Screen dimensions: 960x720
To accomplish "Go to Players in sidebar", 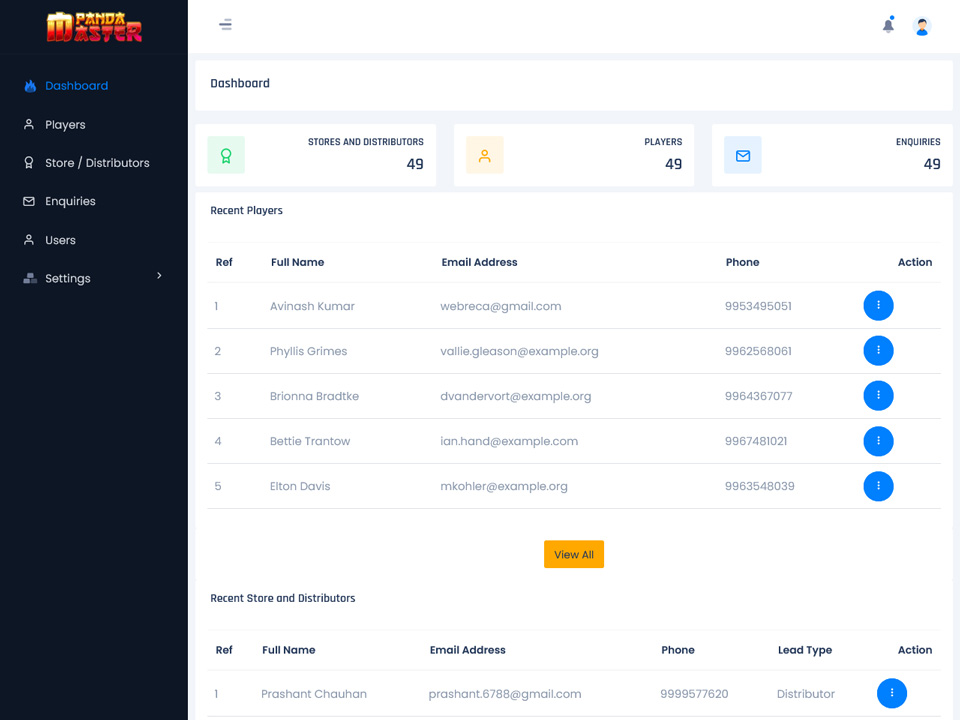I will point(65,125).
